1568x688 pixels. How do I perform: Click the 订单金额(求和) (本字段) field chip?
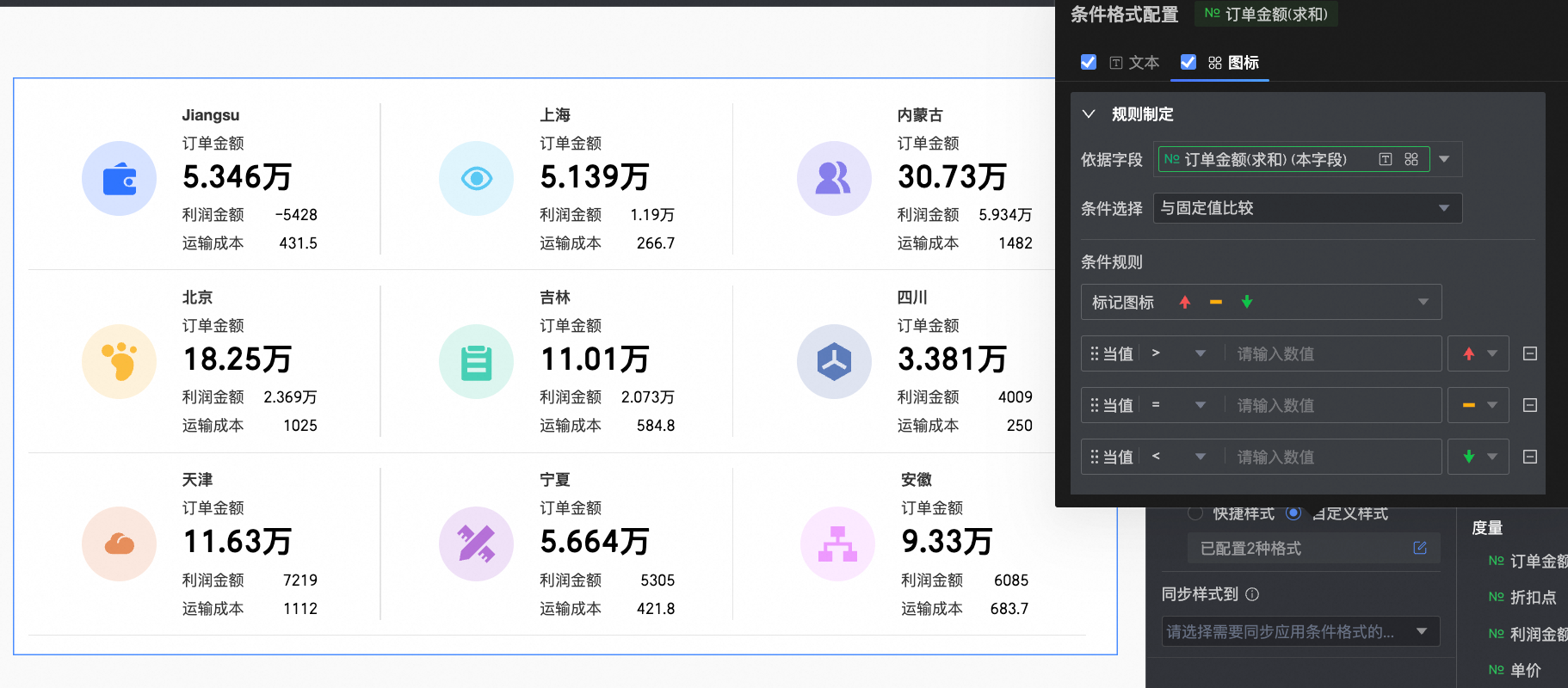pyautogui.click(x=1293, y=159)
